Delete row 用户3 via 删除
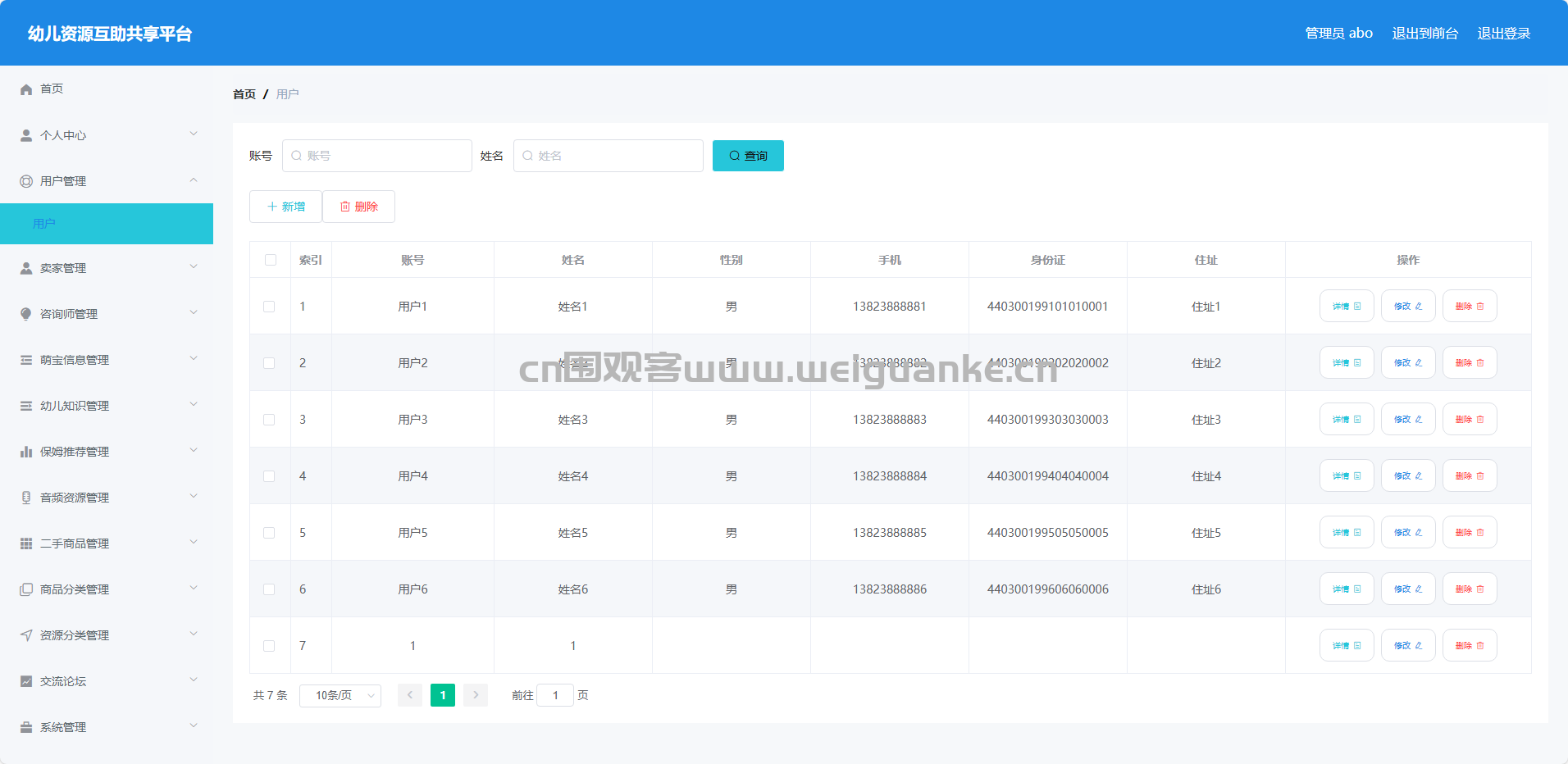The width and height of the screenshot is (1568, 764). tap(1470, 419)
